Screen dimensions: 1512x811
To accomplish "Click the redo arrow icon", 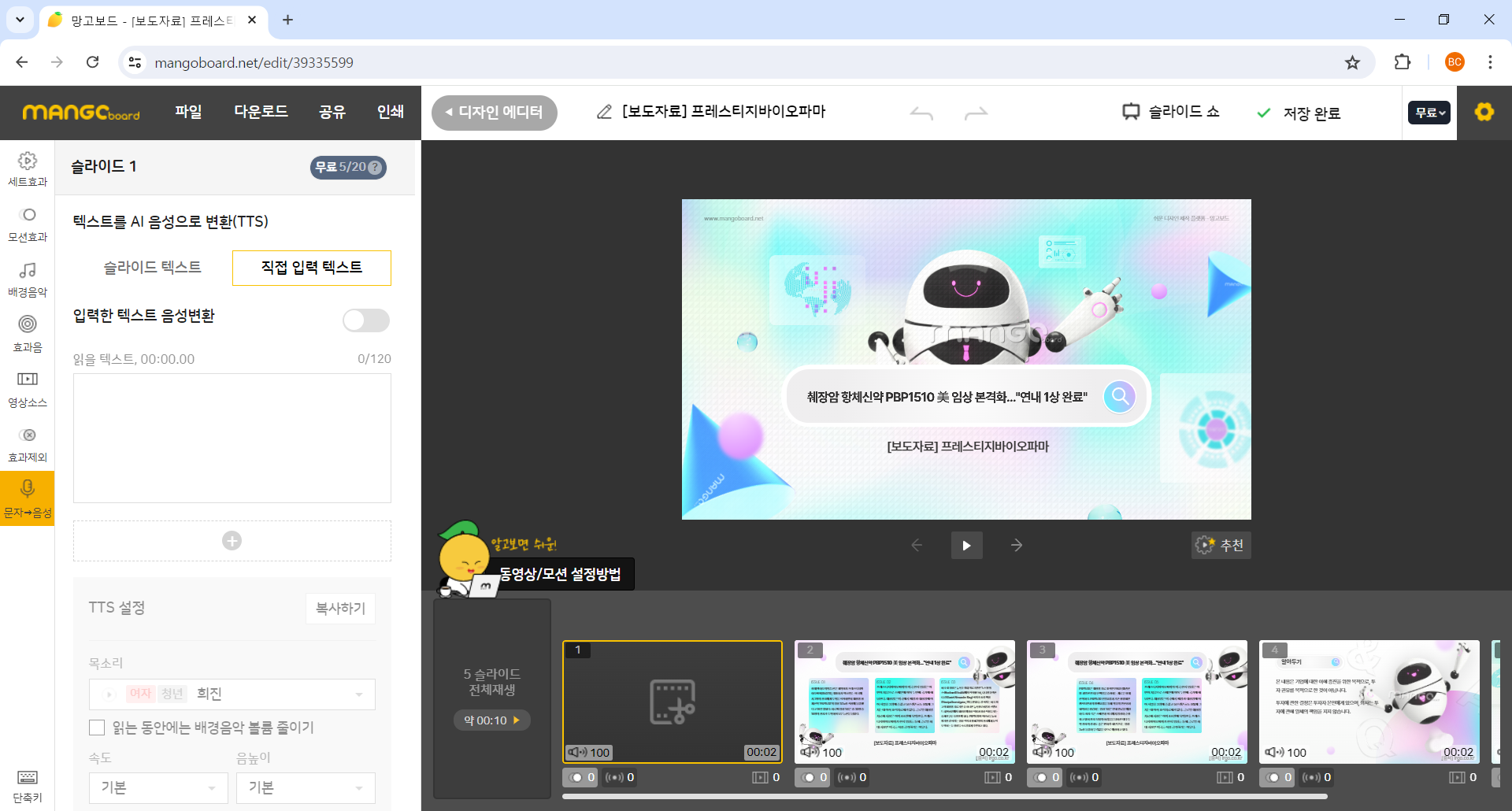I will pyautogui.click(x=976, y=113).
